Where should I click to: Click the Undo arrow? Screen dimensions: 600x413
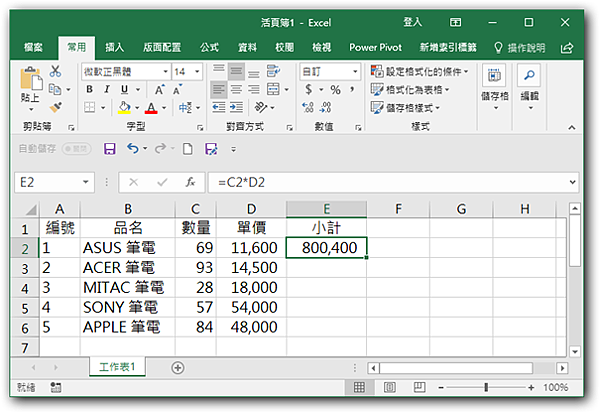click(x=133, y=148)
